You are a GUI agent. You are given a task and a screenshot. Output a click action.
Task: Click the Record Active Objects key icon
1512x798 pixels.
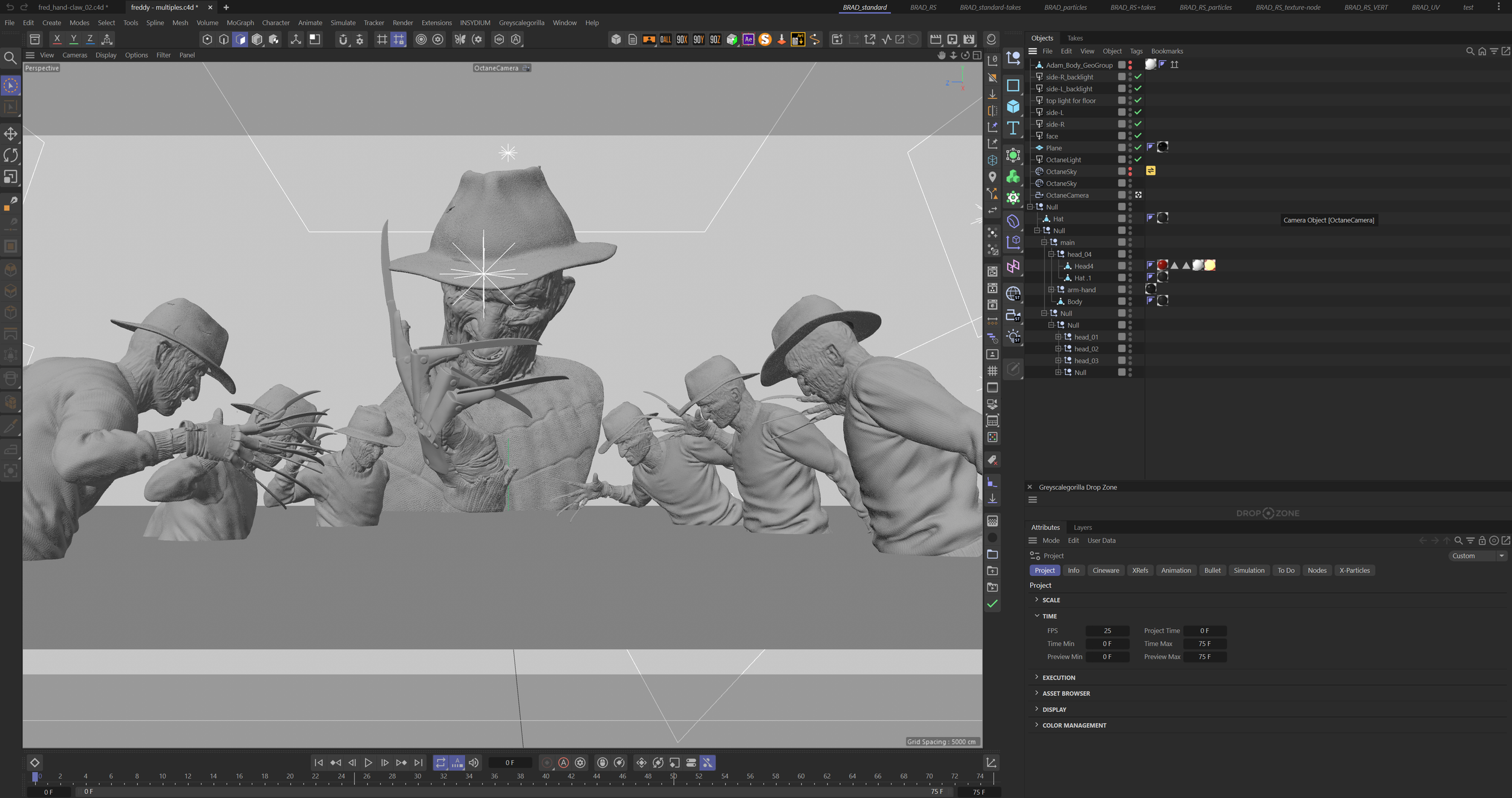[x=547, y=763]
